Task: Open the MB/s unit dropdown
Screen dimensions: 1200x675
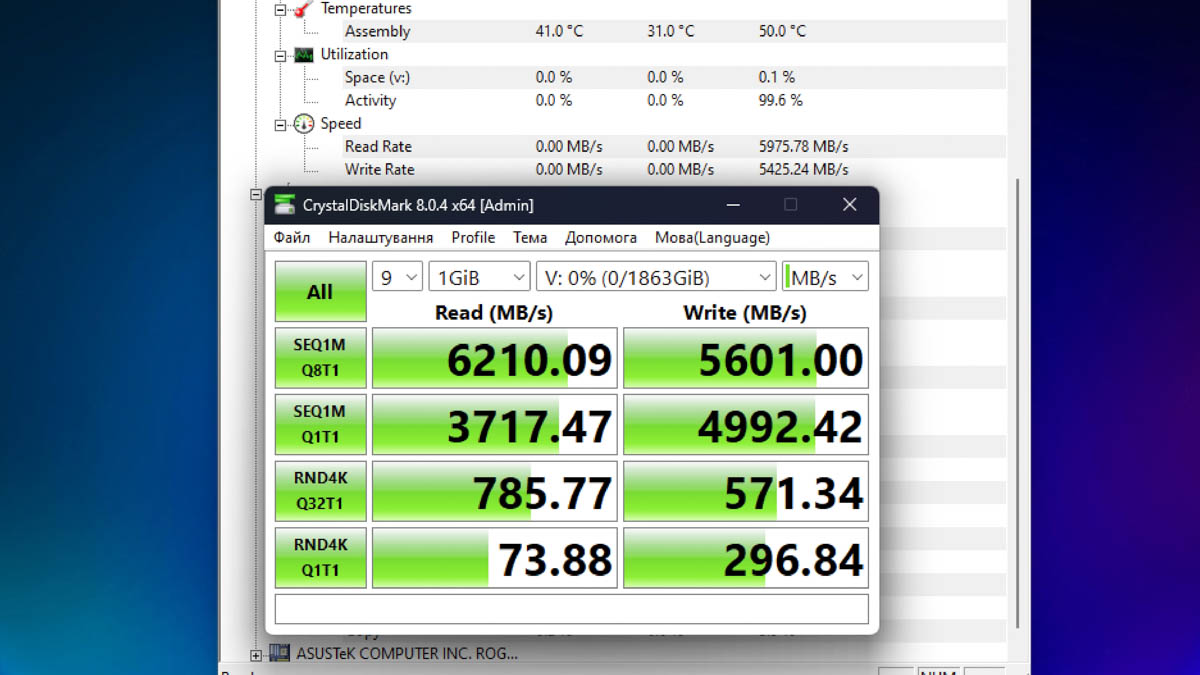Action: pos(825,277)
